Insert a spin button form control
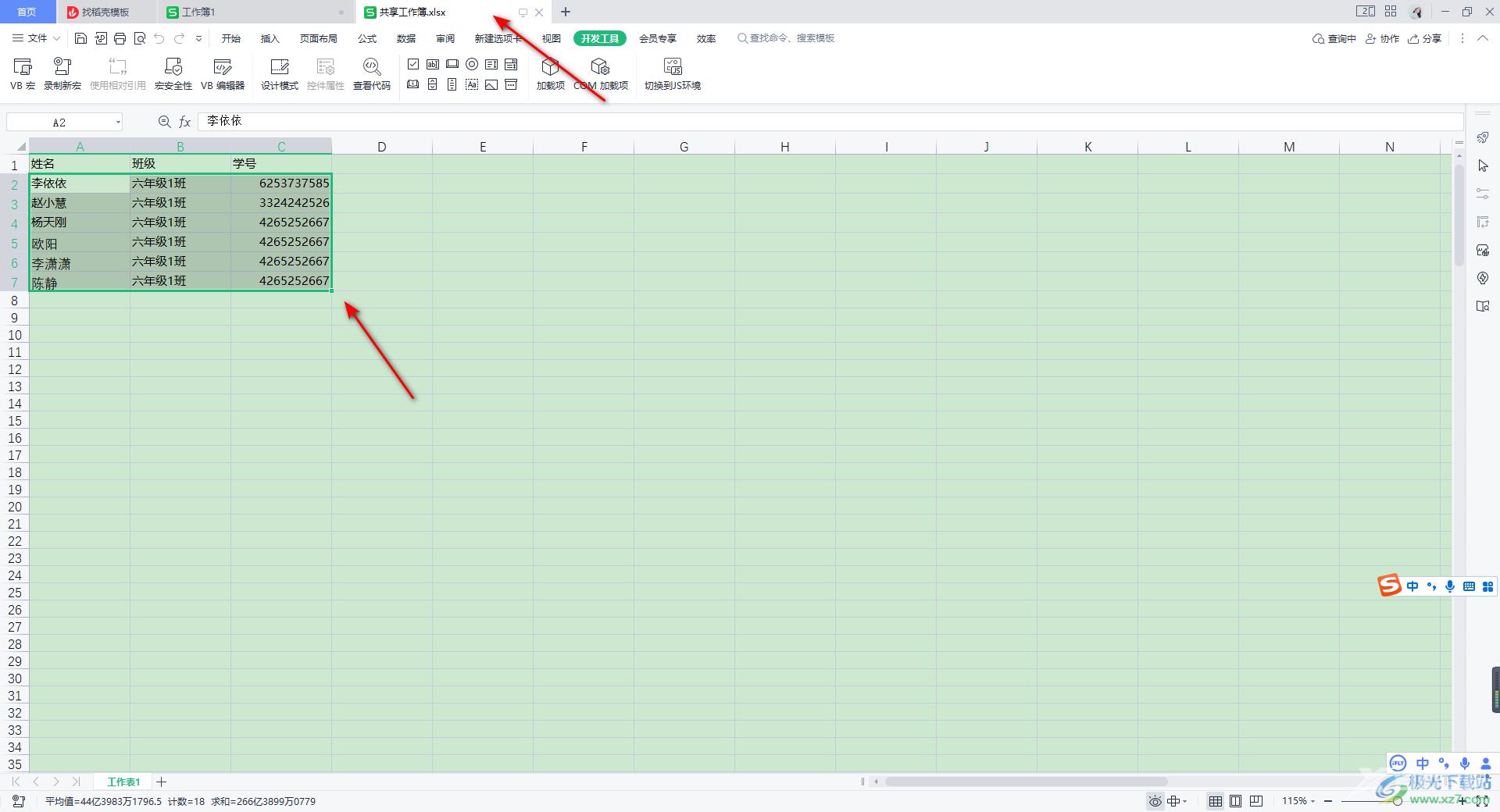This screenshot has height=812, width=1500. click(433, 84)
